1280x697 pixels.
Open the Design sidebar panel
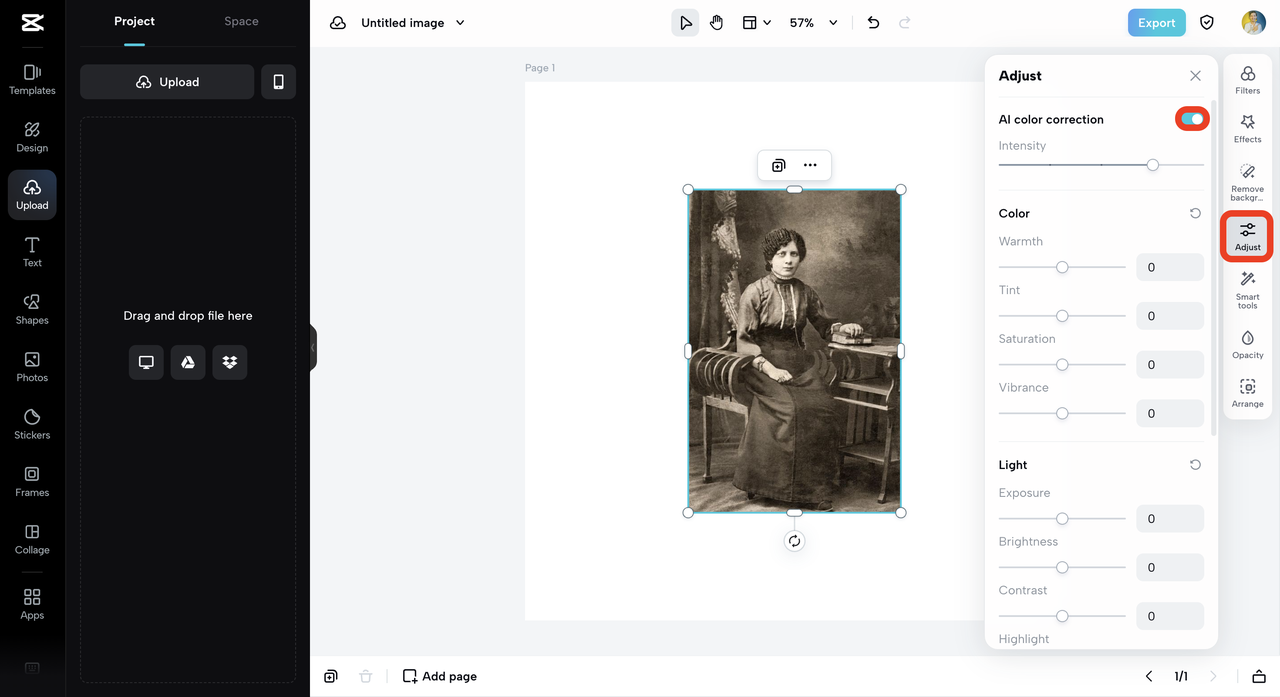click(32, 137)
